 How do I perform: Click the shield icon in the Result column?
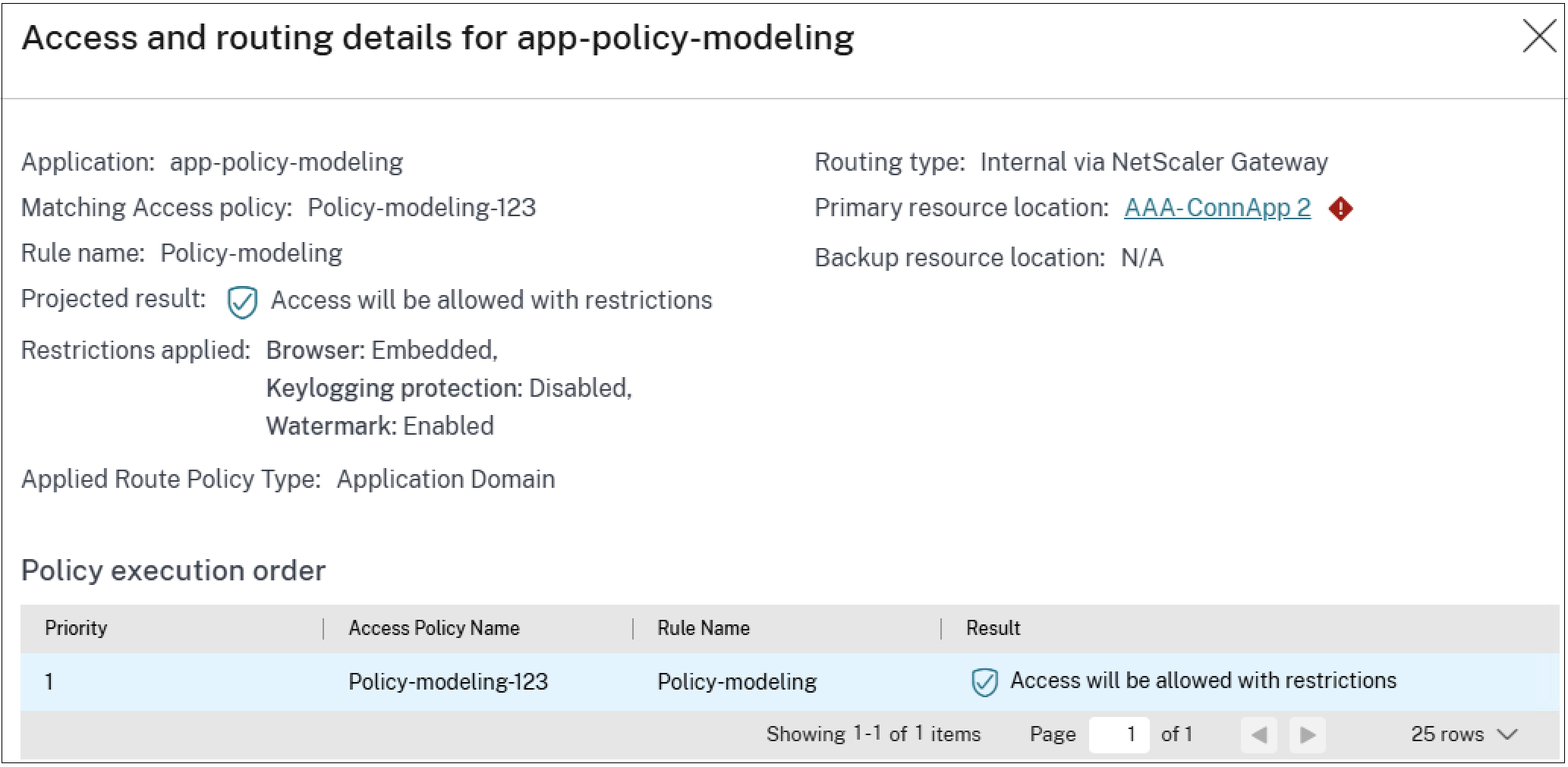[x=984, y=681]
